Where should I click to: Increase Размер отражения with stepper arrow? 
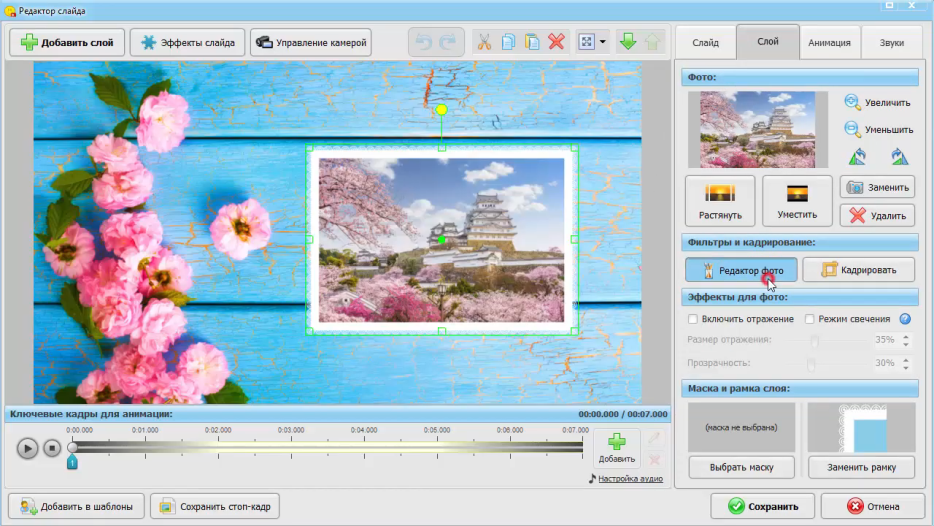click(x=906, y=335)
